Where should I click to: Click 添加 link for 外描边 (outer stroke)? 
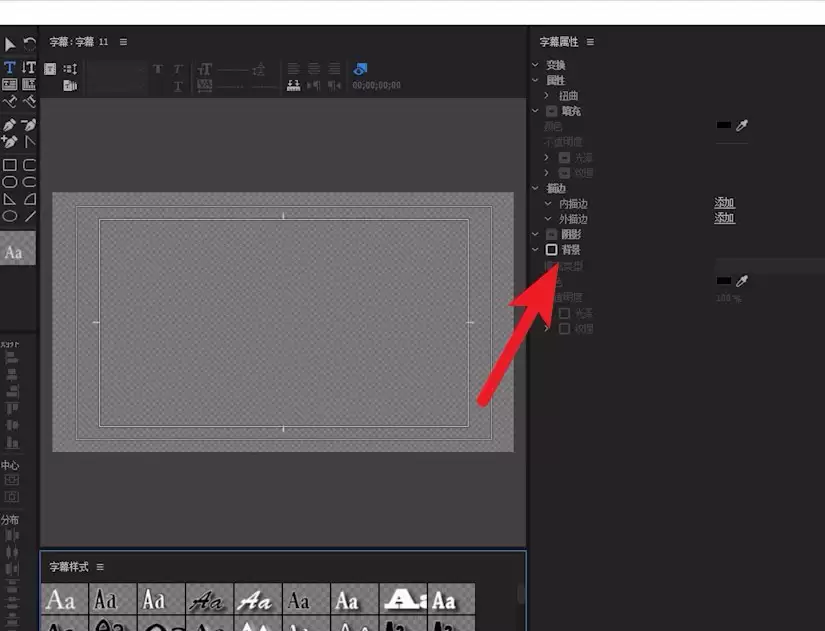point(724,218)
